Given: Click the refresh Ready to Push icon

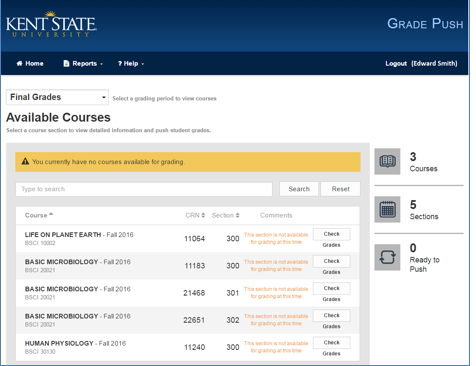Looking at the screenshot, I should [x=387, y=257].
